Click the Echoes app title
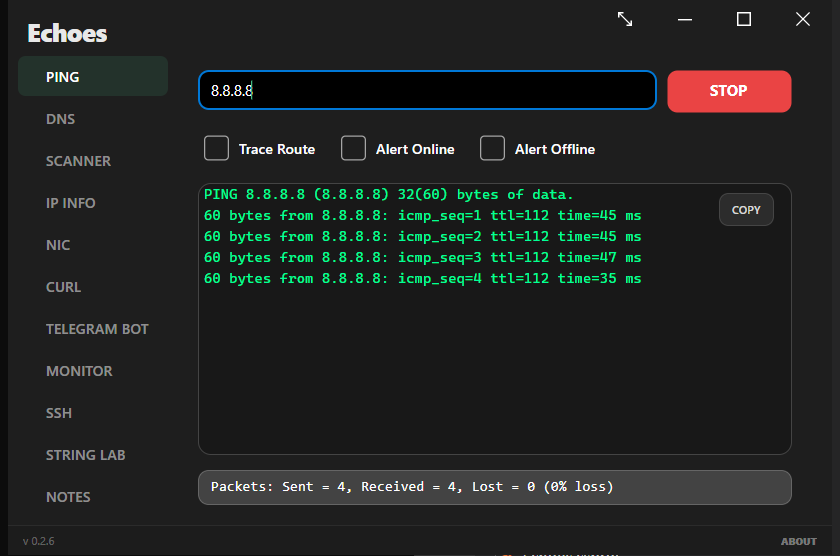The image size is (840, 556). [x=67, y=33]
